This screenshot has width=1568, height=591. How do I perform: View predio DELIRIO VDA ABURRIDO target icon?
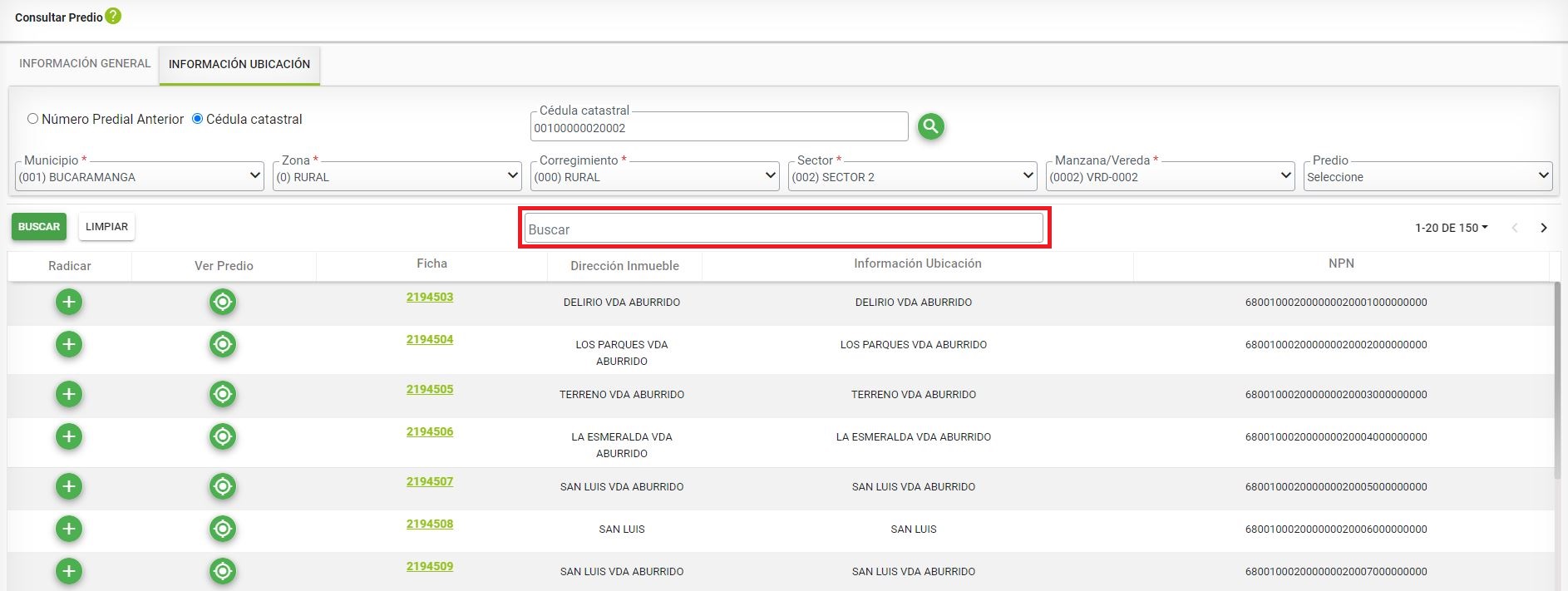(x=223, y=302)
